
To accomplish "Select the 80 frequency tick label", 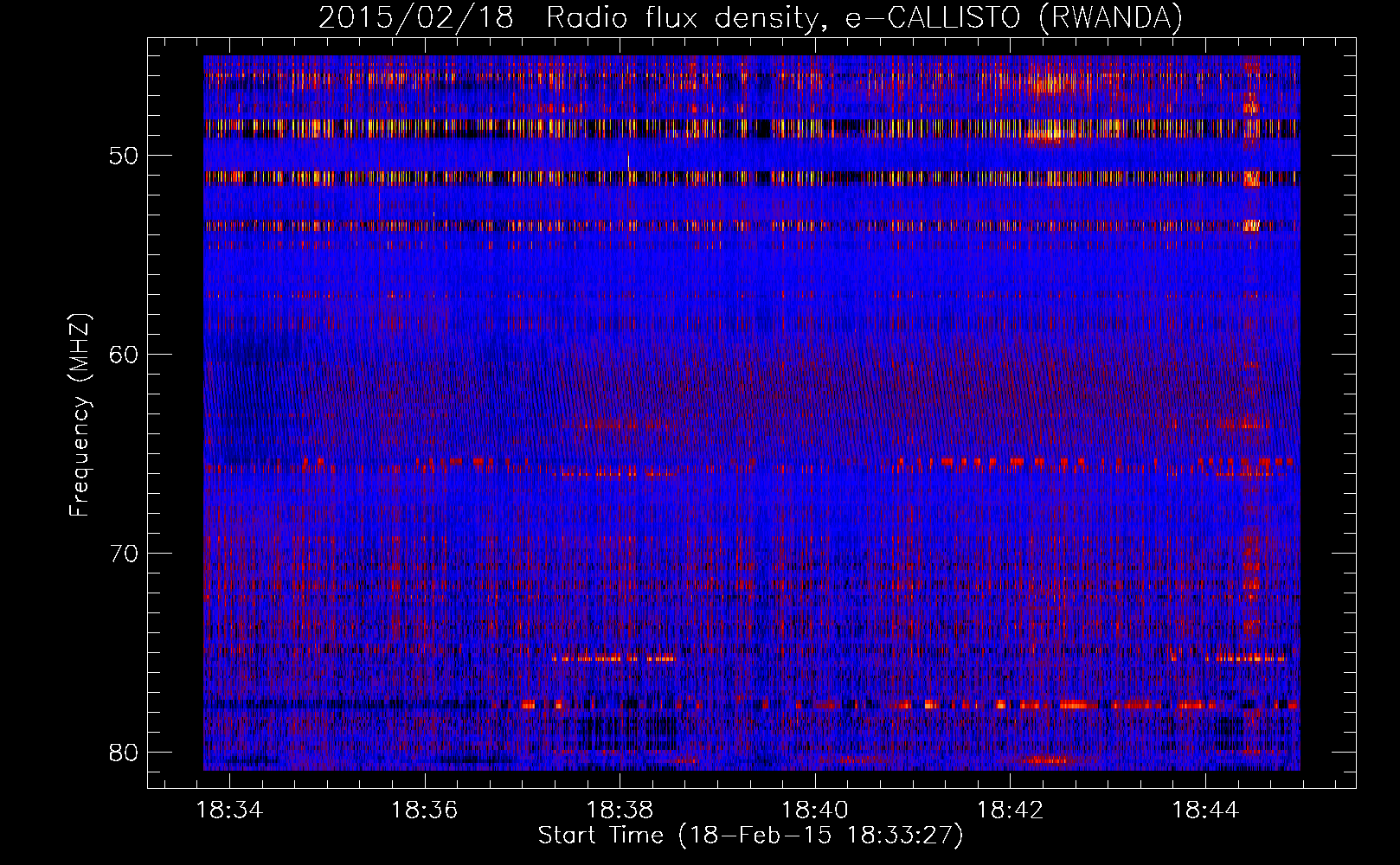I will pos(124,752).
